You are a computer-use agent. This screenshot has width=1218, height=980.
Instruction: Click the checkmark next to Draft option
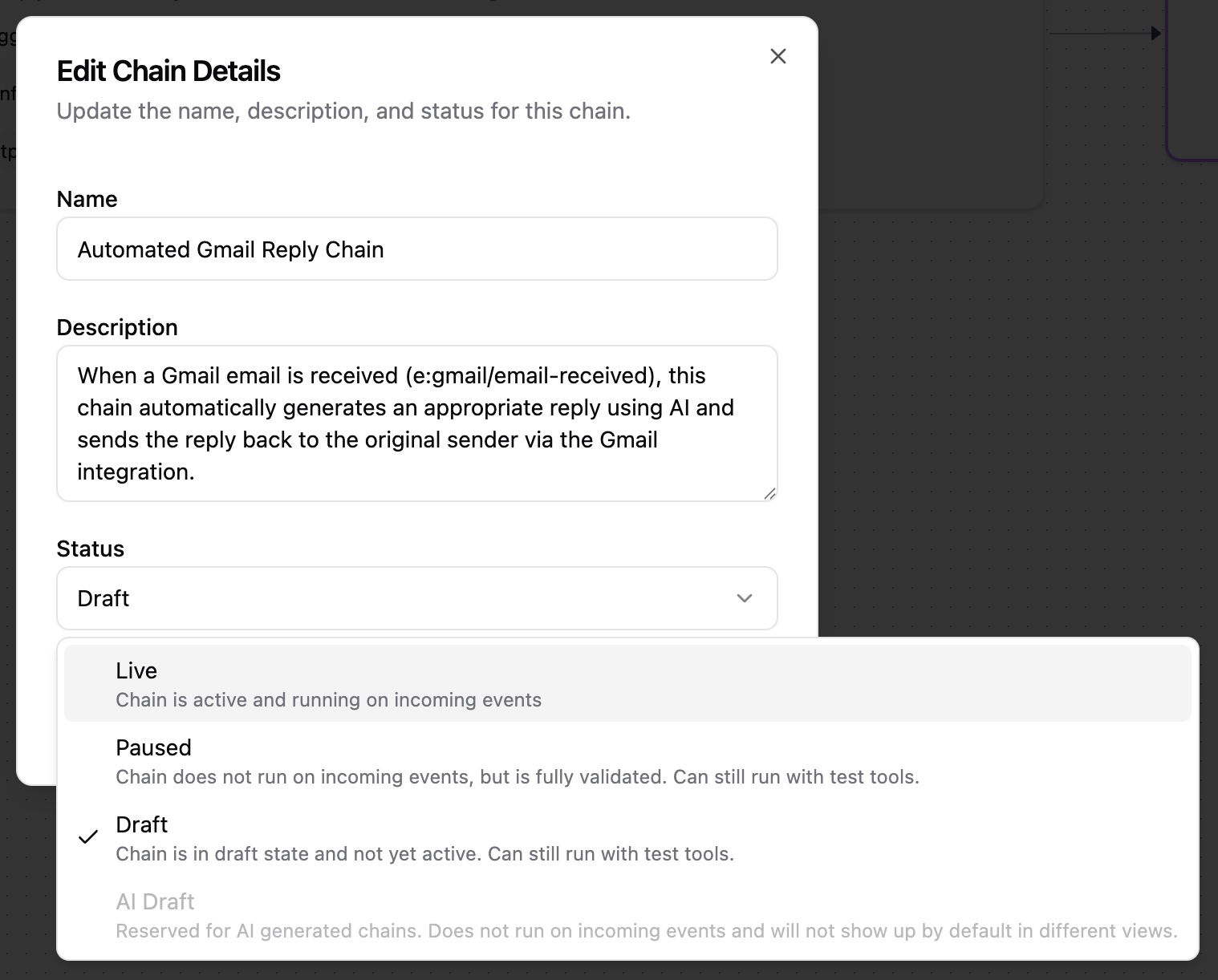(88, 836)
